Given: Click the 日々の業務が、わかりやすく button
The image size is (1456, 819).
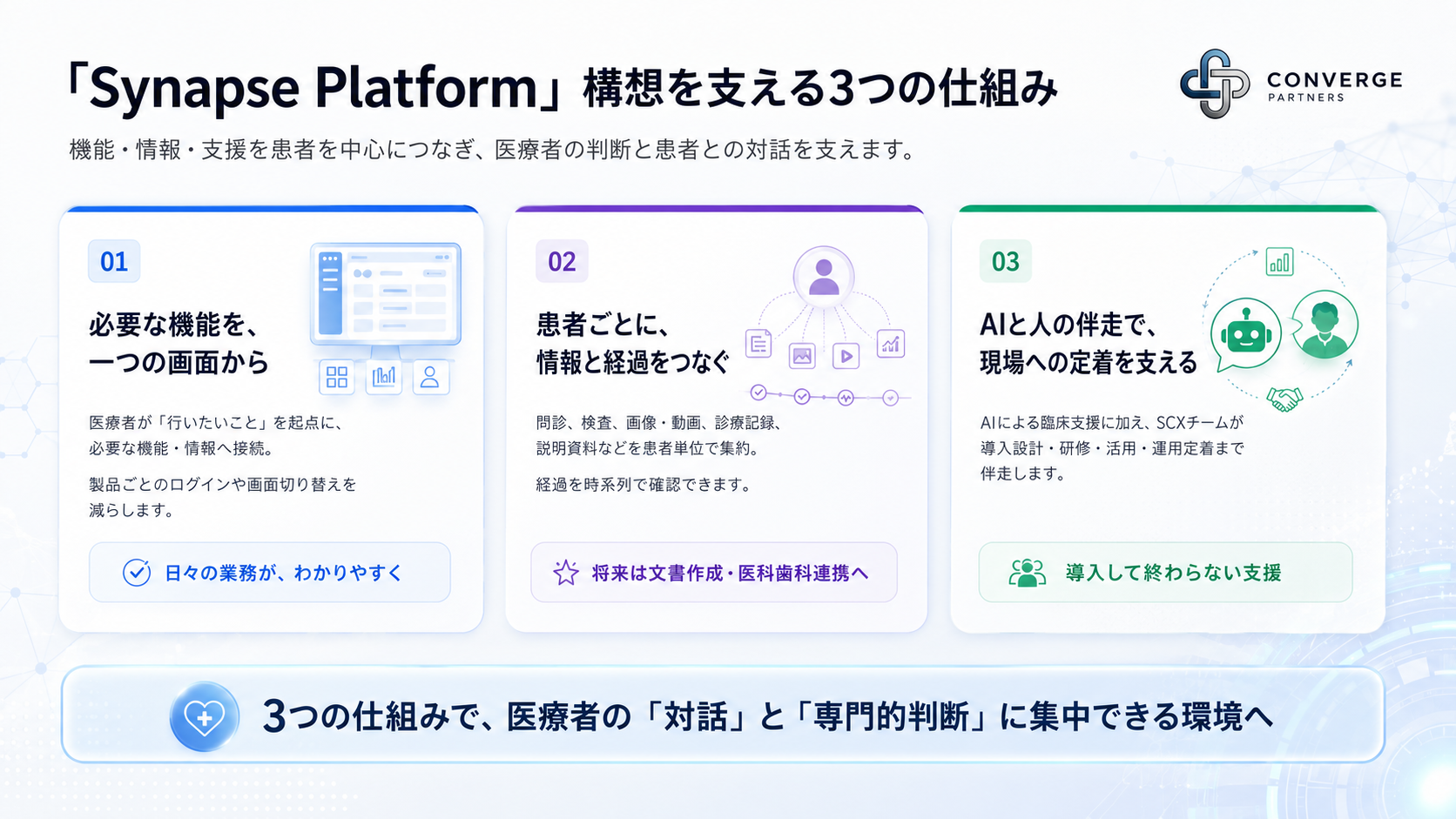Looking at the screenshot, I should [x=270, y=573].
